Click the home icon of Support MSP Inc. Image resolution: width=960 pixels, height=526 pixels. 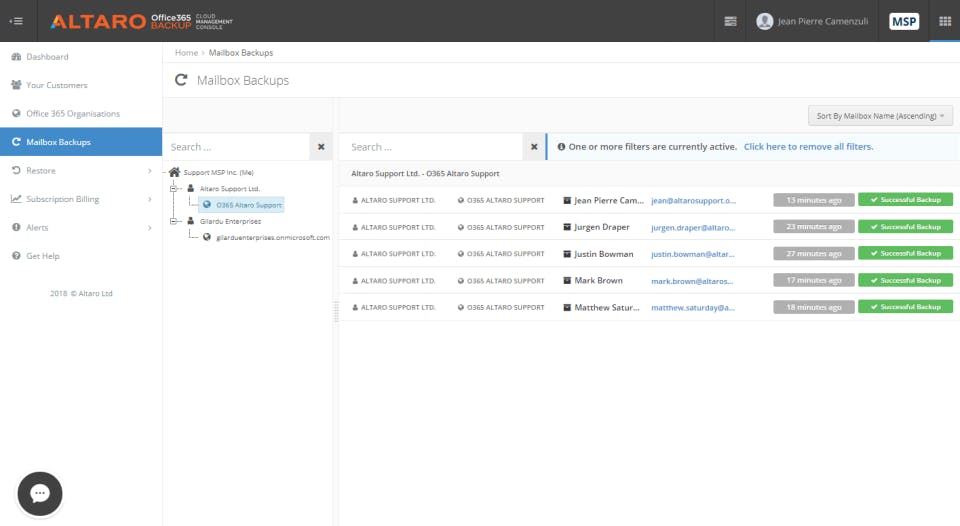(x=174, y=172)
